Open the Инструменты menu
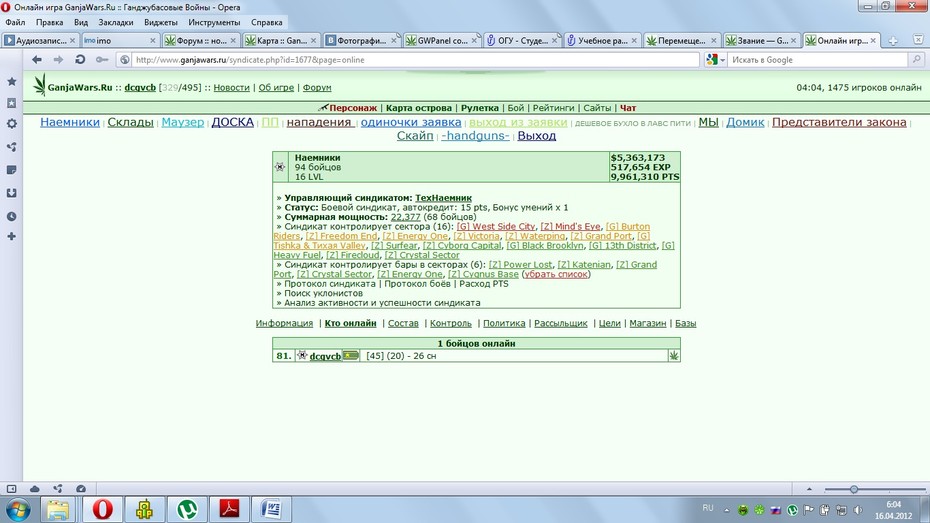Screen dimensions: 930x523 214,22
